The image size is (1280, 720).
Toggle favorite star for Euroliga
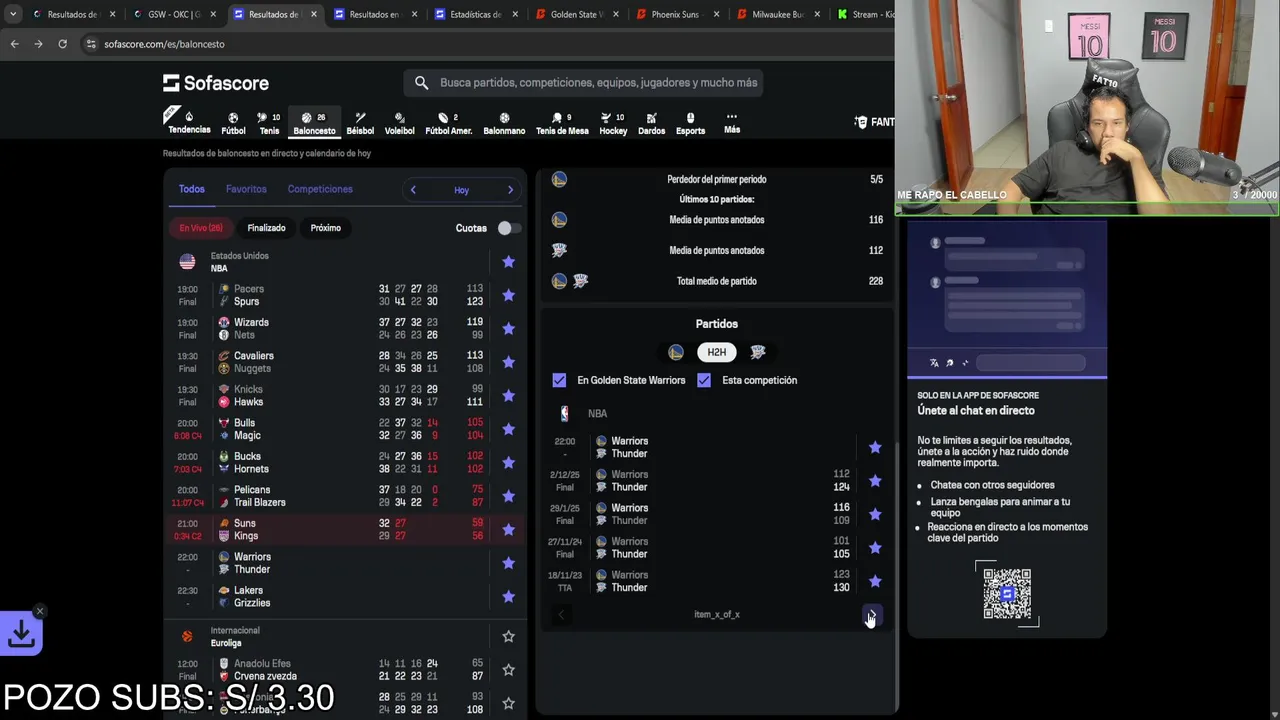508,637
